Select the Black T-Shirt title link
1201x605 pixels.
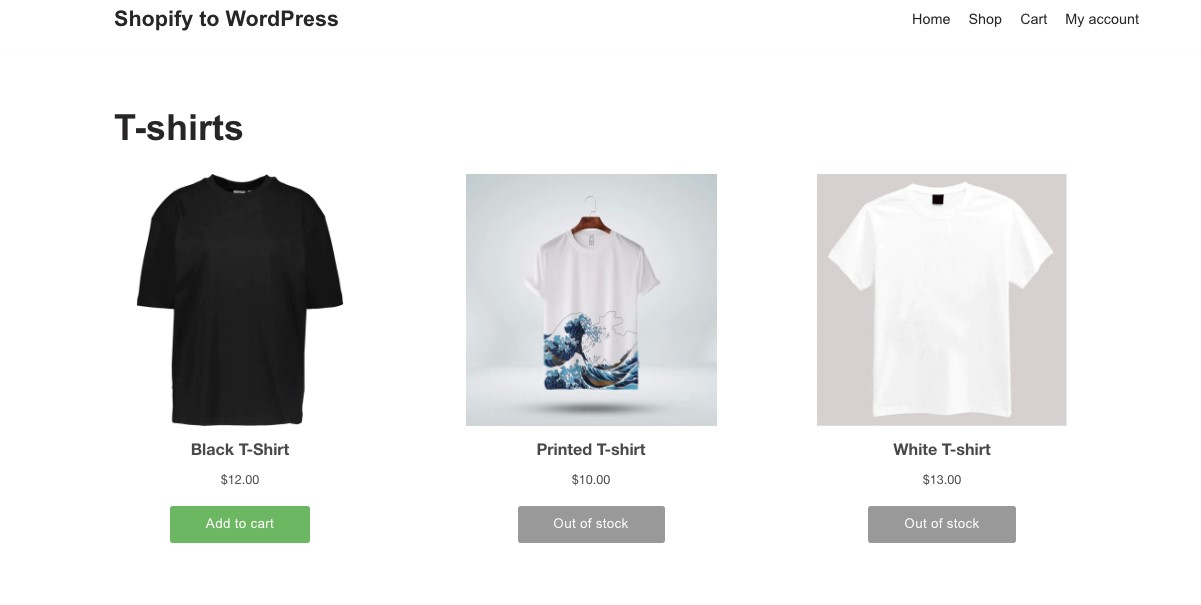[x=240, y=450]
